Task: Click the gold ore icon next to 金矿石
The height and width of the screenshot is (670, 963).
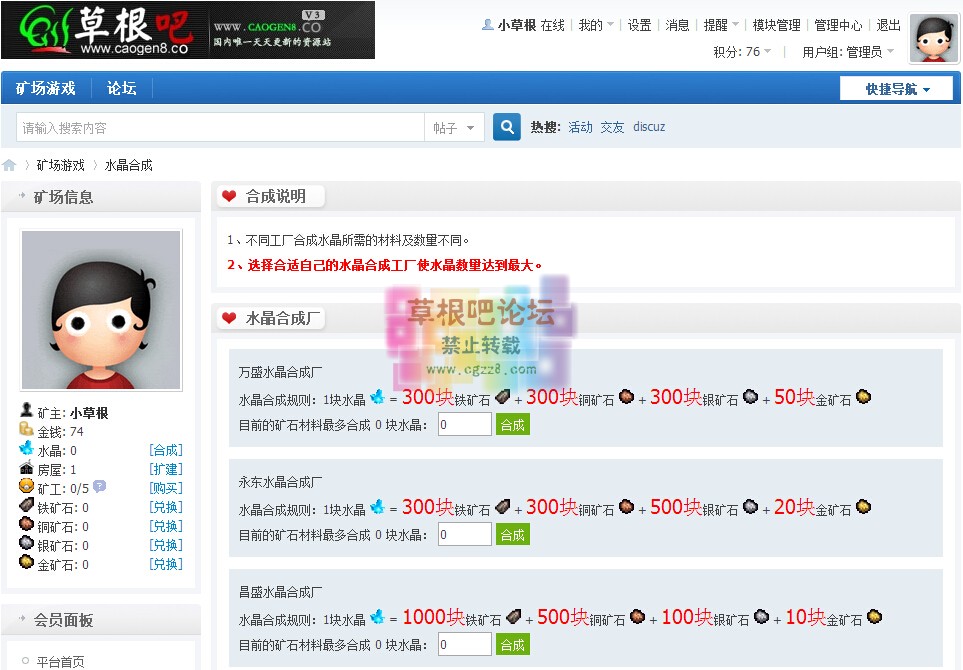Action: coord(26,563)
